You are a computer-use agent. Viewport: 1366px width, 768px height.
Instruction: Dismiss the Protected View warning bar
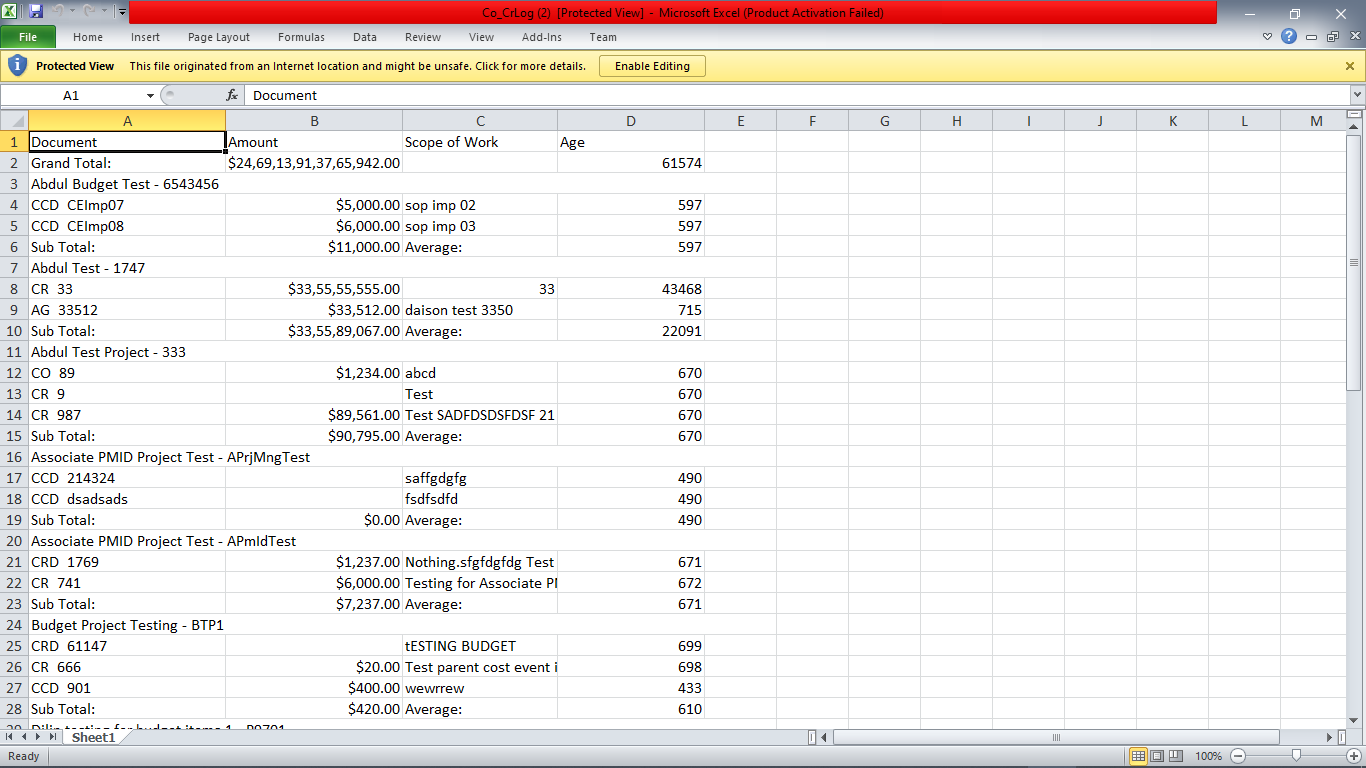point(1349,65)
